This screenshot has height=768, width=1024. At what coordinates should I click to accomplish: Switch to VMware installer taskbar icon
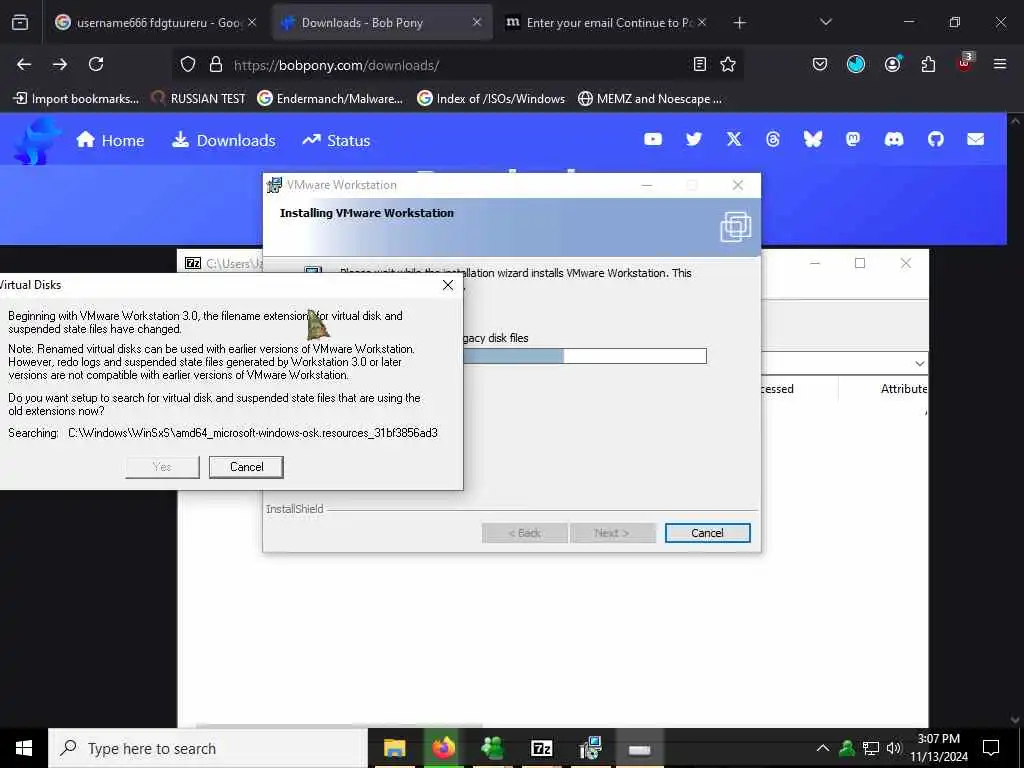pyautogui.click(x=590, y=748)
